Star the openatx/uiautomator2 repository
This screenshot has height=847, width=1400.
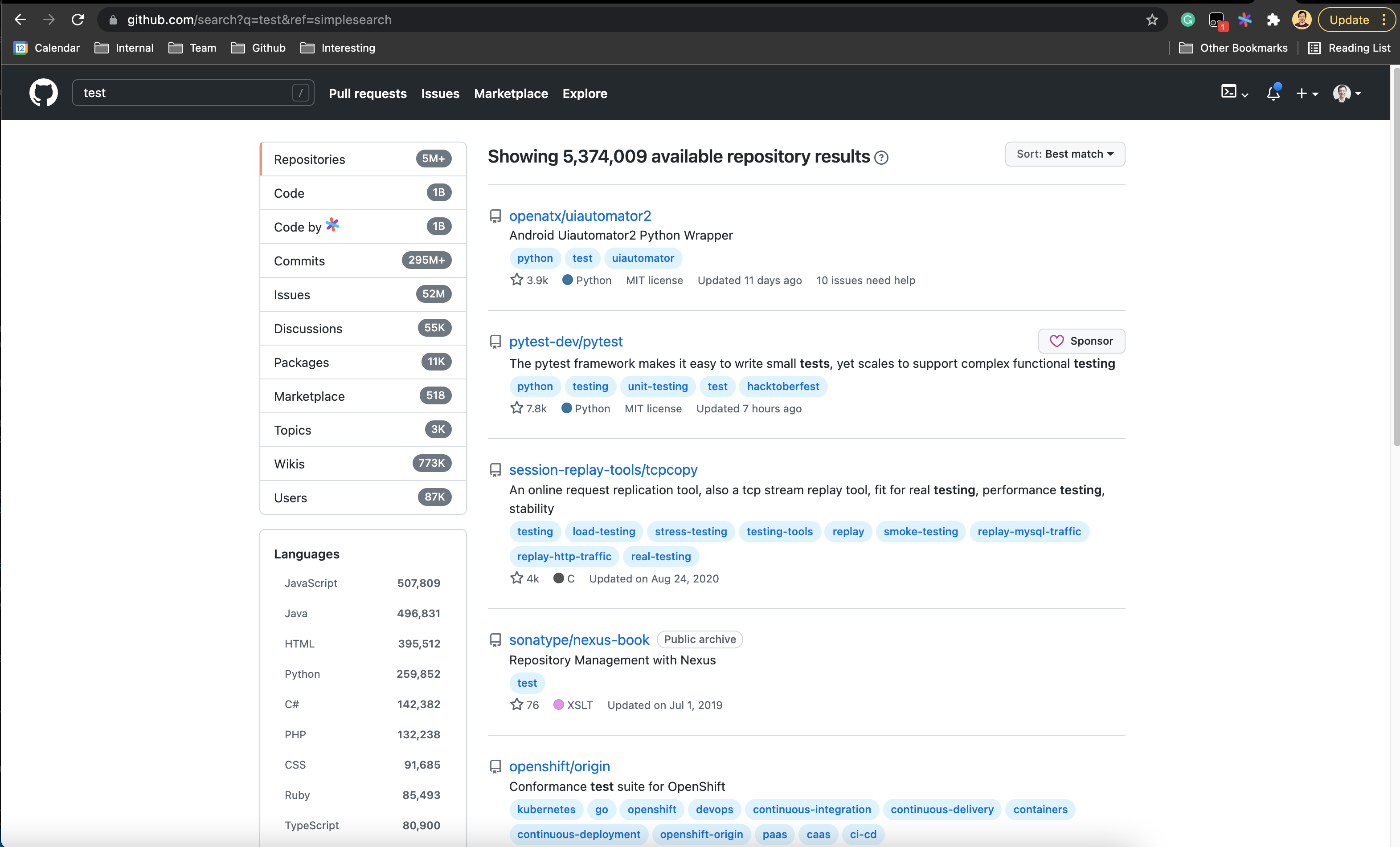[516, 280]
